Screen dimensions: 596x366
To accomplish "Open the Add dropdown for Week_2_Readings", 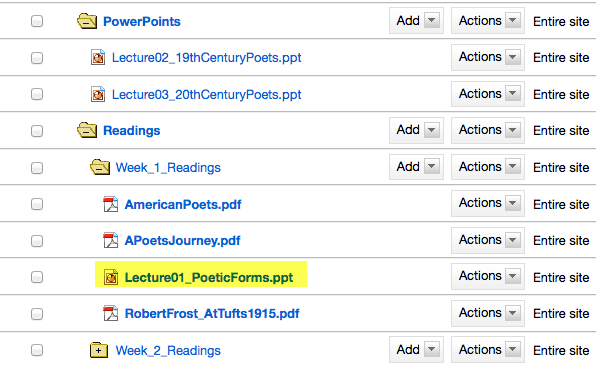I will coord(416,350).
